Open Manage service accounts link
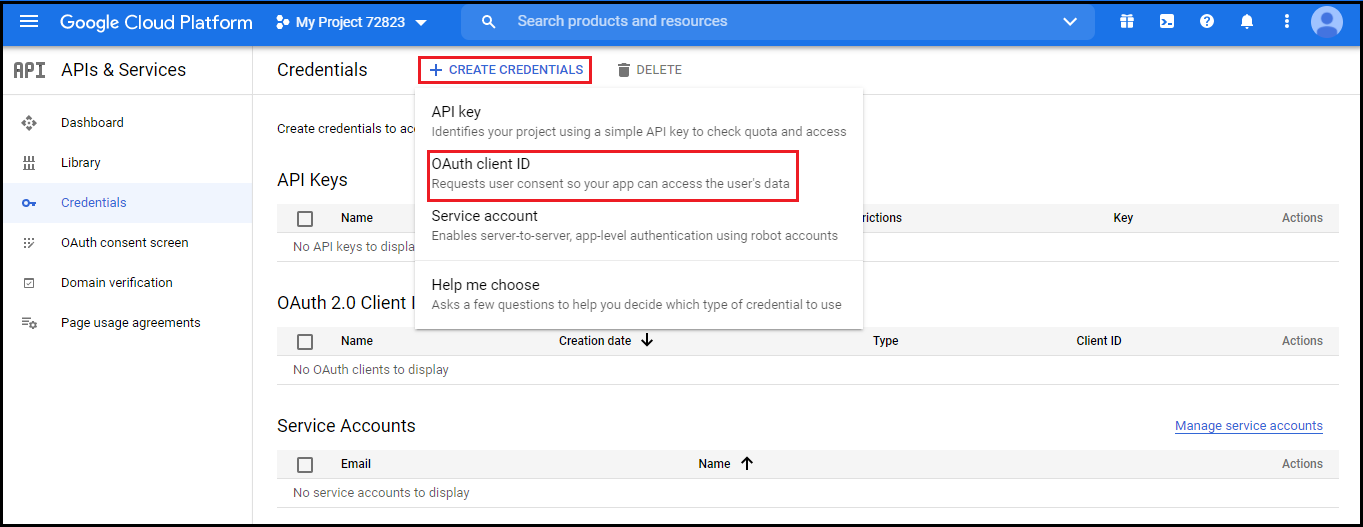The width and height of the screenshot is (1363, 527). click(x=1249, y=426)
